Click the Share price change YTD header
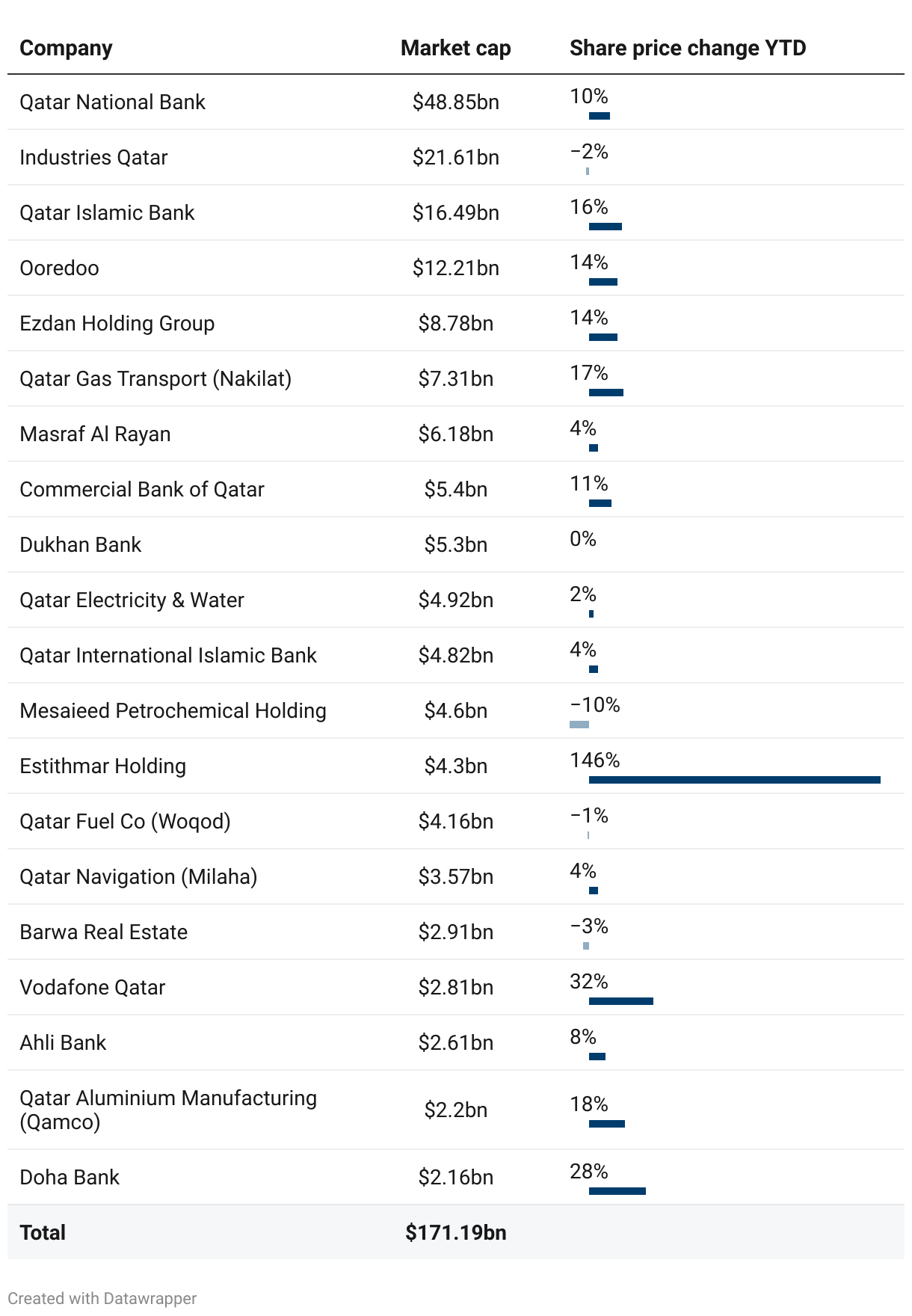This screenshot has width=912, height=1316. click(x=688, y=48)
